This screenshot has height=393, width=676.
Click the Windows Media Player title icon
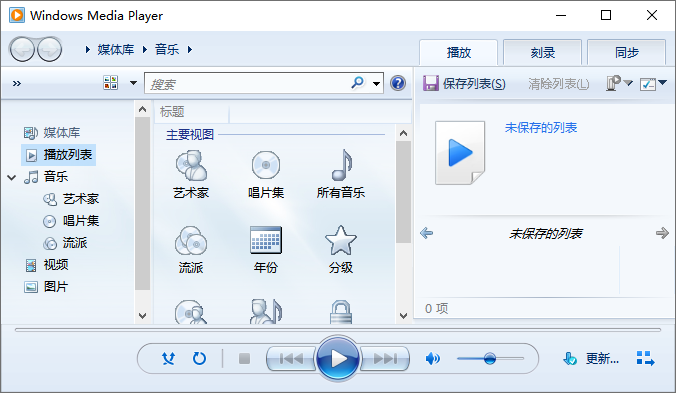coord(17,15)
